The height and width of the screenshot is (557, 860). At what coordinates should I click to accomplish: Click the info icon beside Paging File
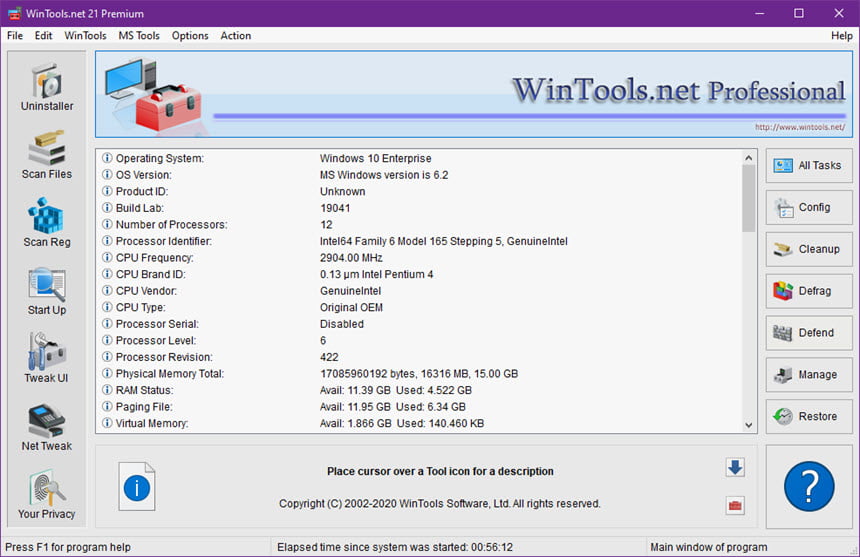[108, 406]
